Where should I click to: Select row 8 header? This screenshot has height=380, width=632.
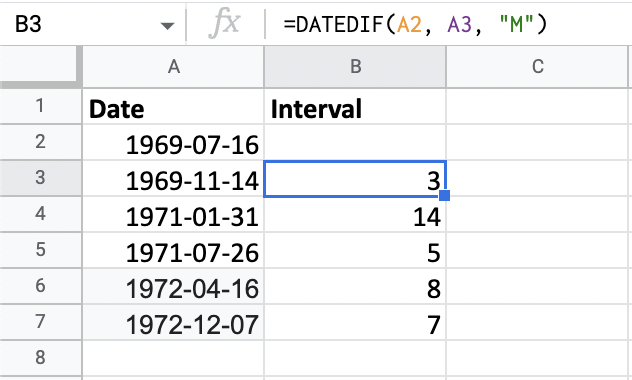[40, 357]
